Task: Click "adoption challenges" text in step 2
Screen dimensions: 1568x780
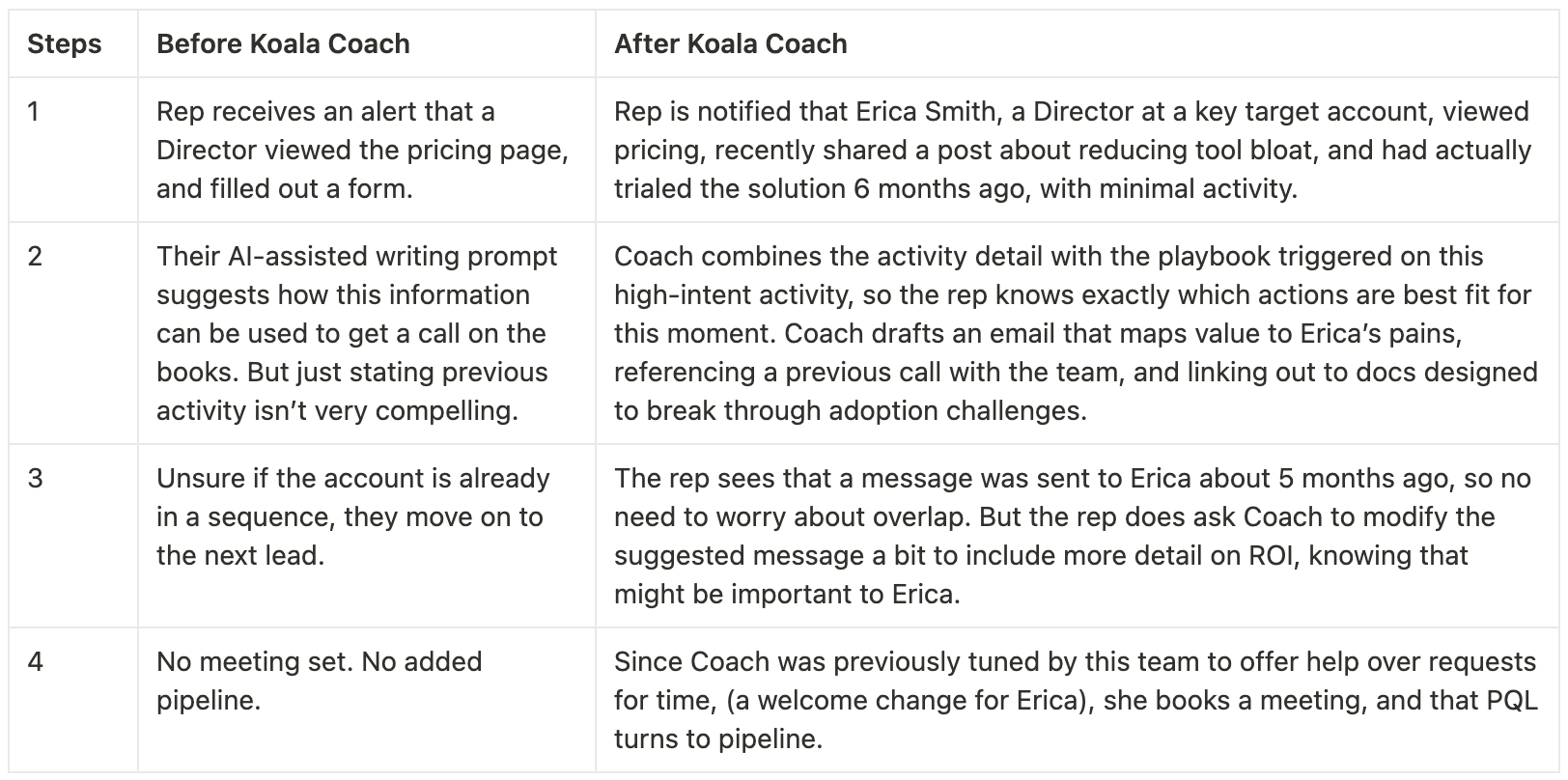Action: pos(966,411)
